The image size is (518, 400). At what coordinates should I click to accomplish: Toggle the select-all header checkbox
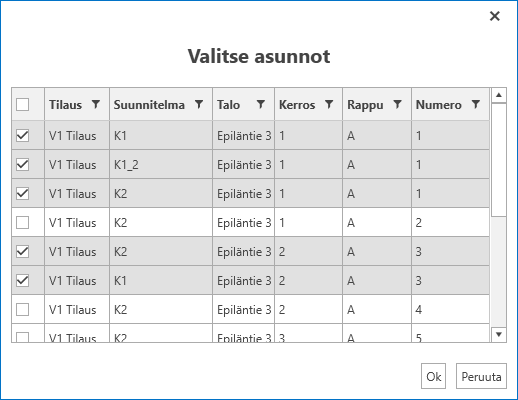tap(23, 104)
